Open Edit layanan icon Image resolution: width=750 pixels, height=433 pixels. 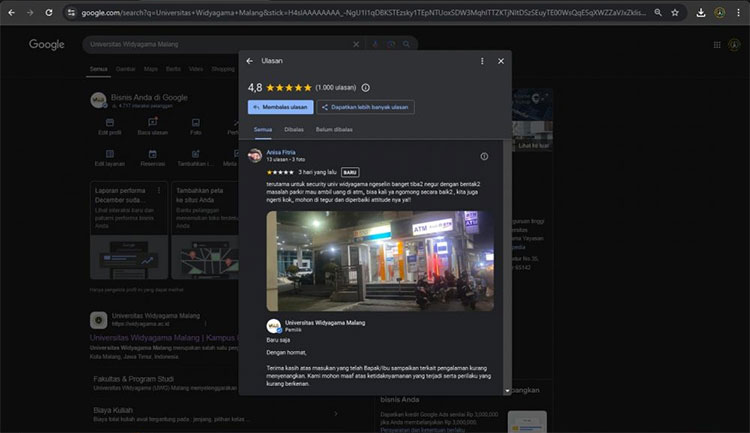[110, 154]
